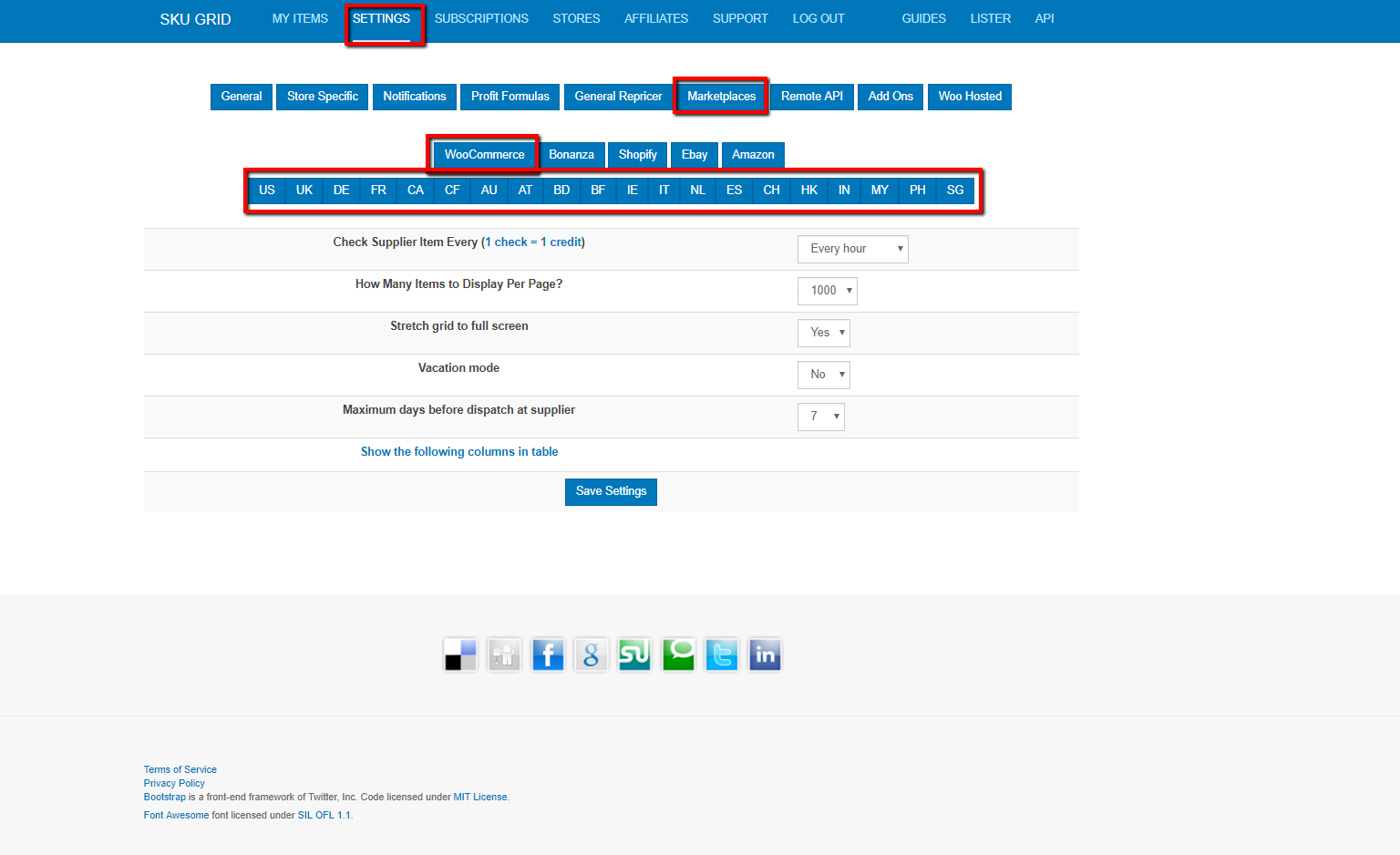
Task: Open the MIT License link
Action: pyautogui.click(x=480, y=797)
